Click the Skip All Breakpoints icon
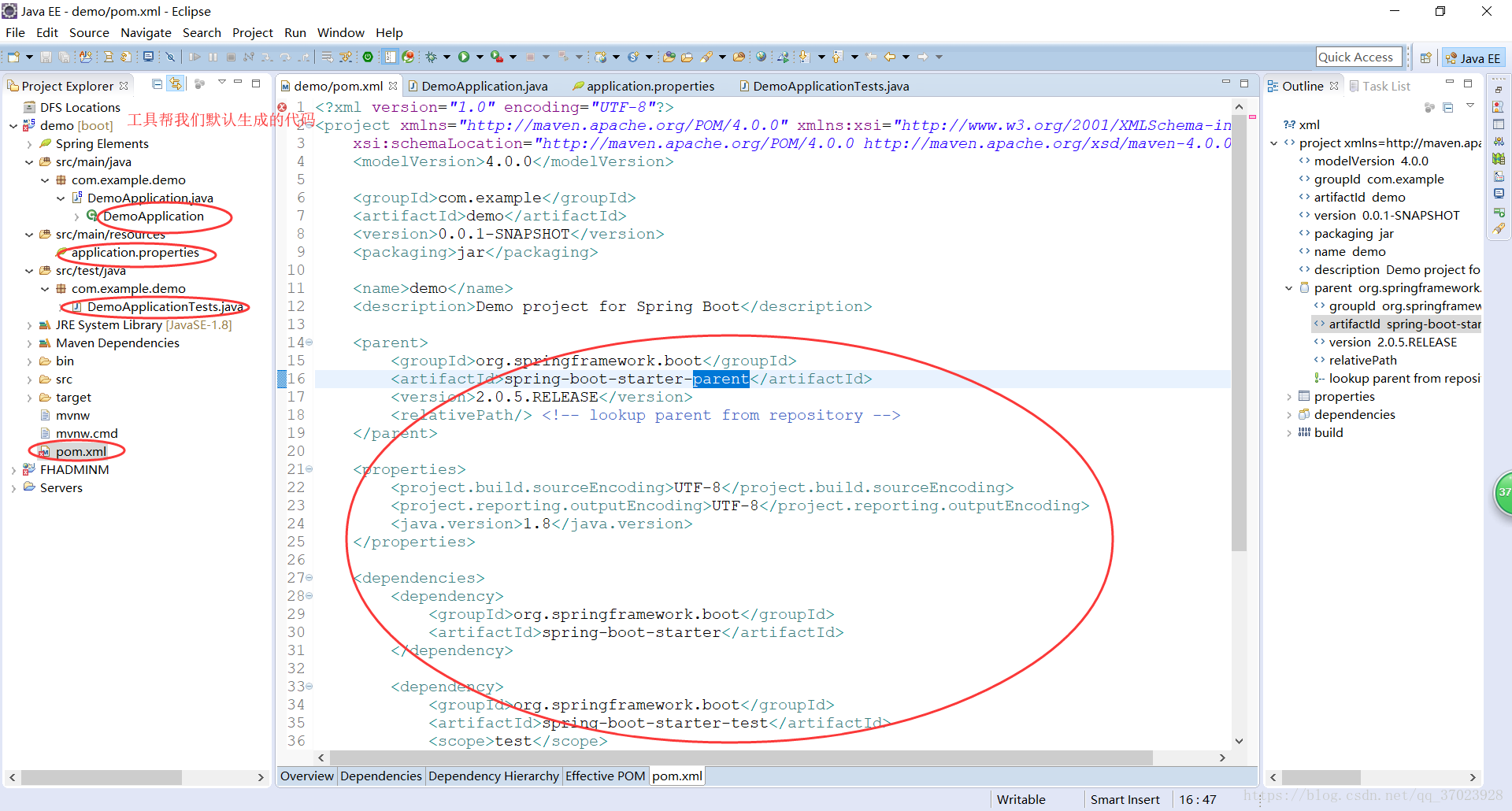The height and width of the screenshot is (811, 1512). coord(169,57)
